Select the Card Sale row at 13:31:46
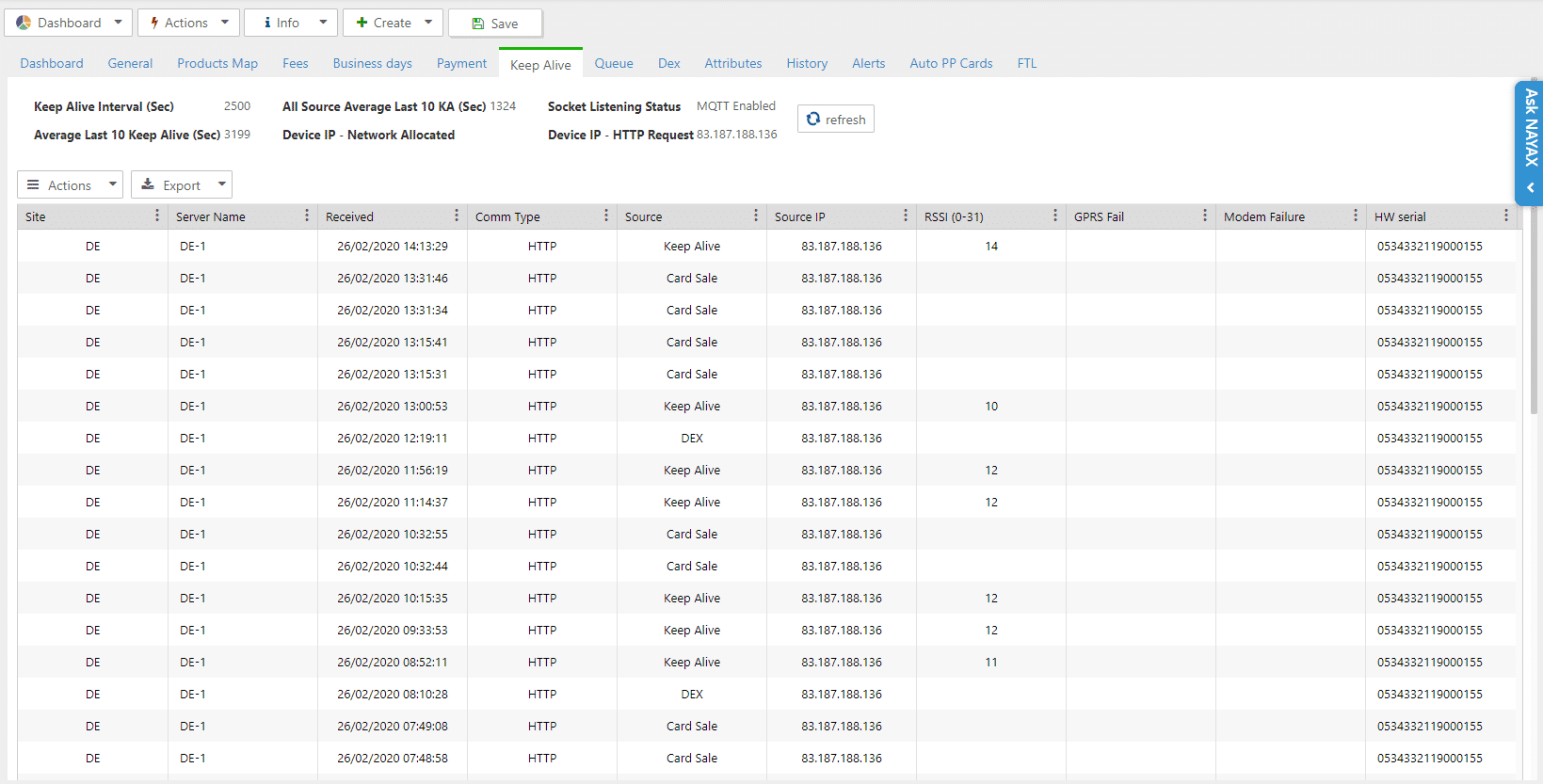This screenshot has height=784, width=1543. click(766, 279)
